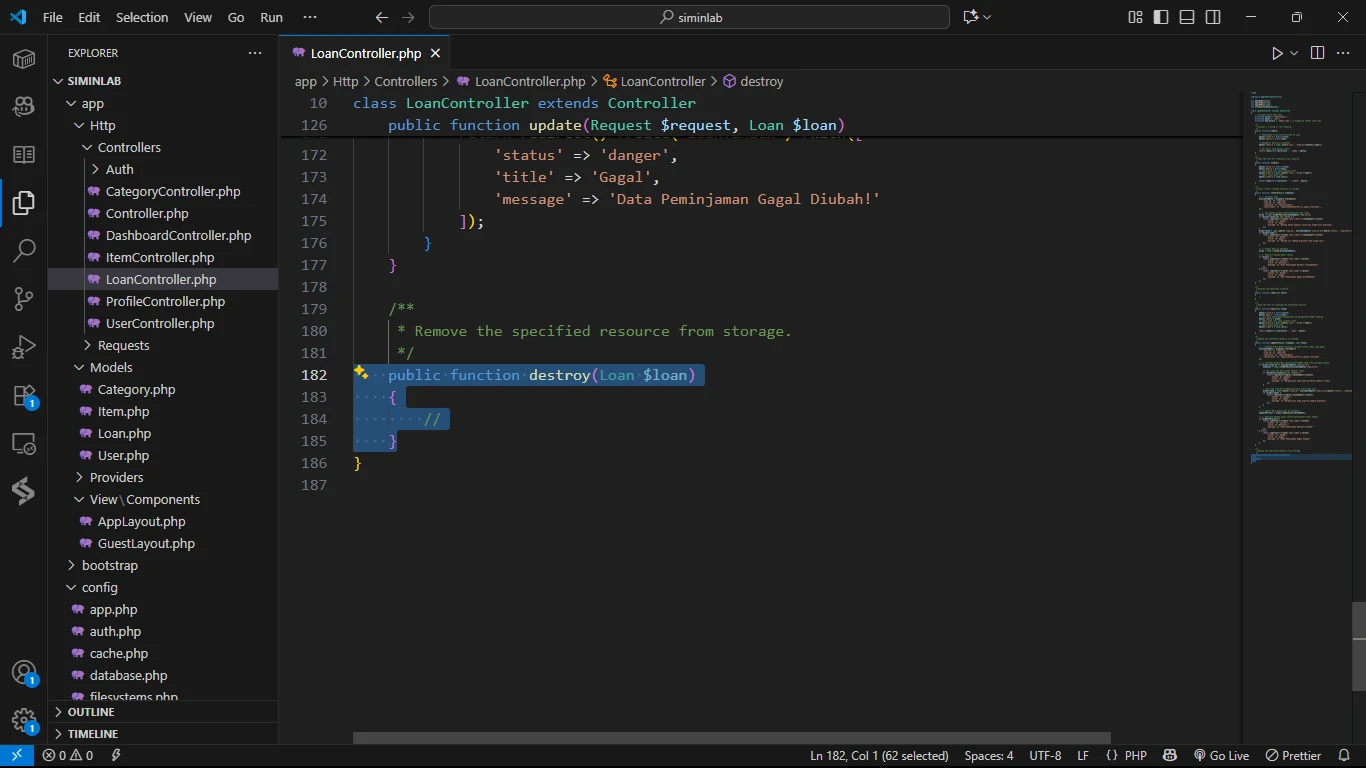
Task: Click Go Live in the status bar
Action: (1221, 756)
